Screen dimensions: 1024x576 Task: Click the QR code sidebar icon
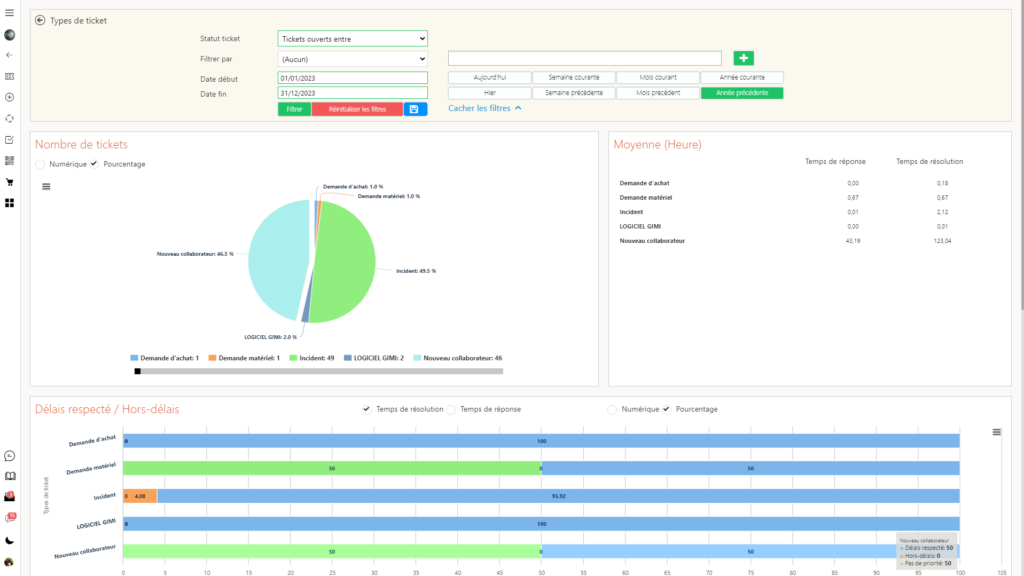[9, 160]
